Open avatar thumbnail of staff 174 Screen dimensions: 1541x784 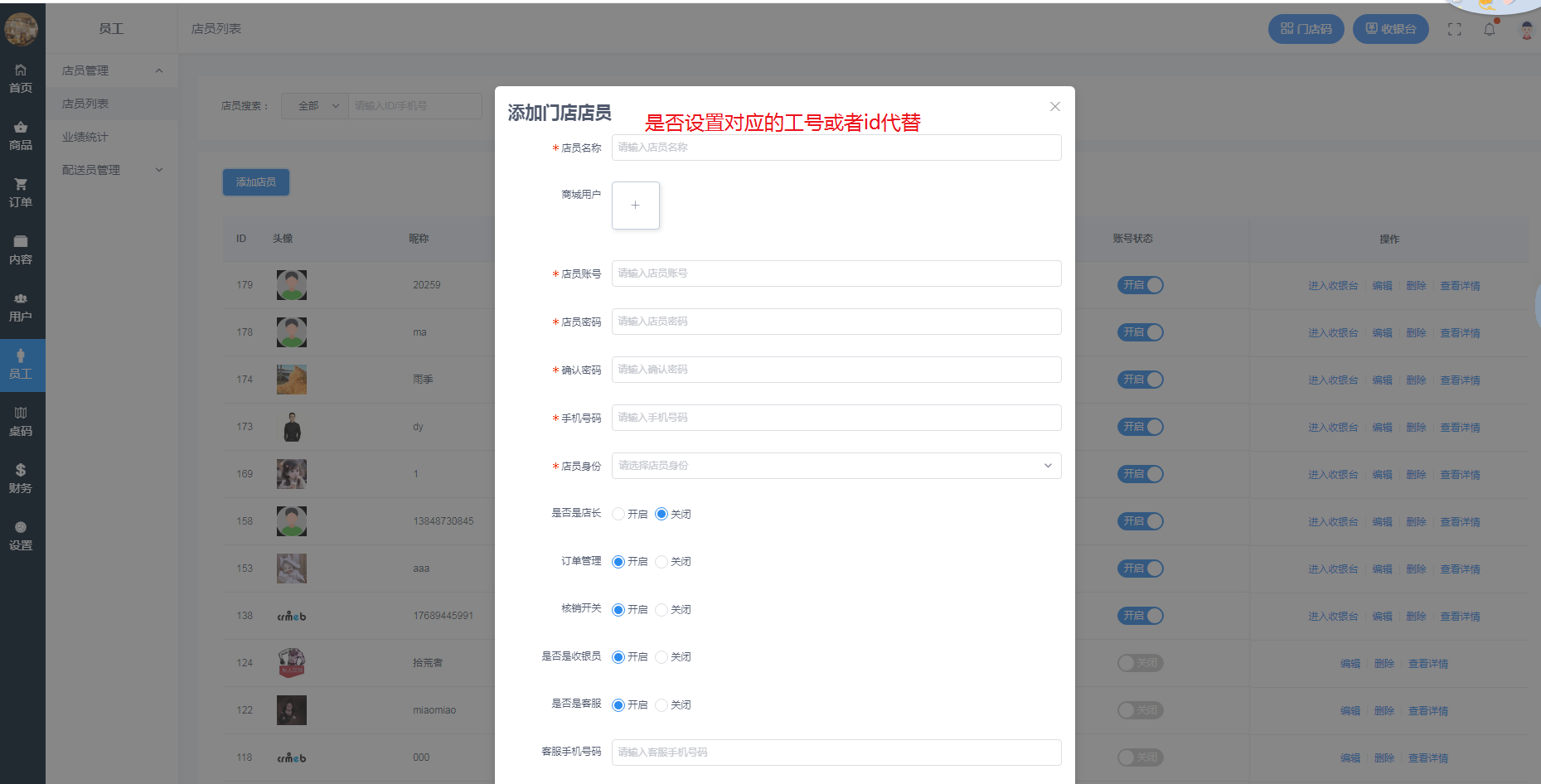[x=292, y=380]
